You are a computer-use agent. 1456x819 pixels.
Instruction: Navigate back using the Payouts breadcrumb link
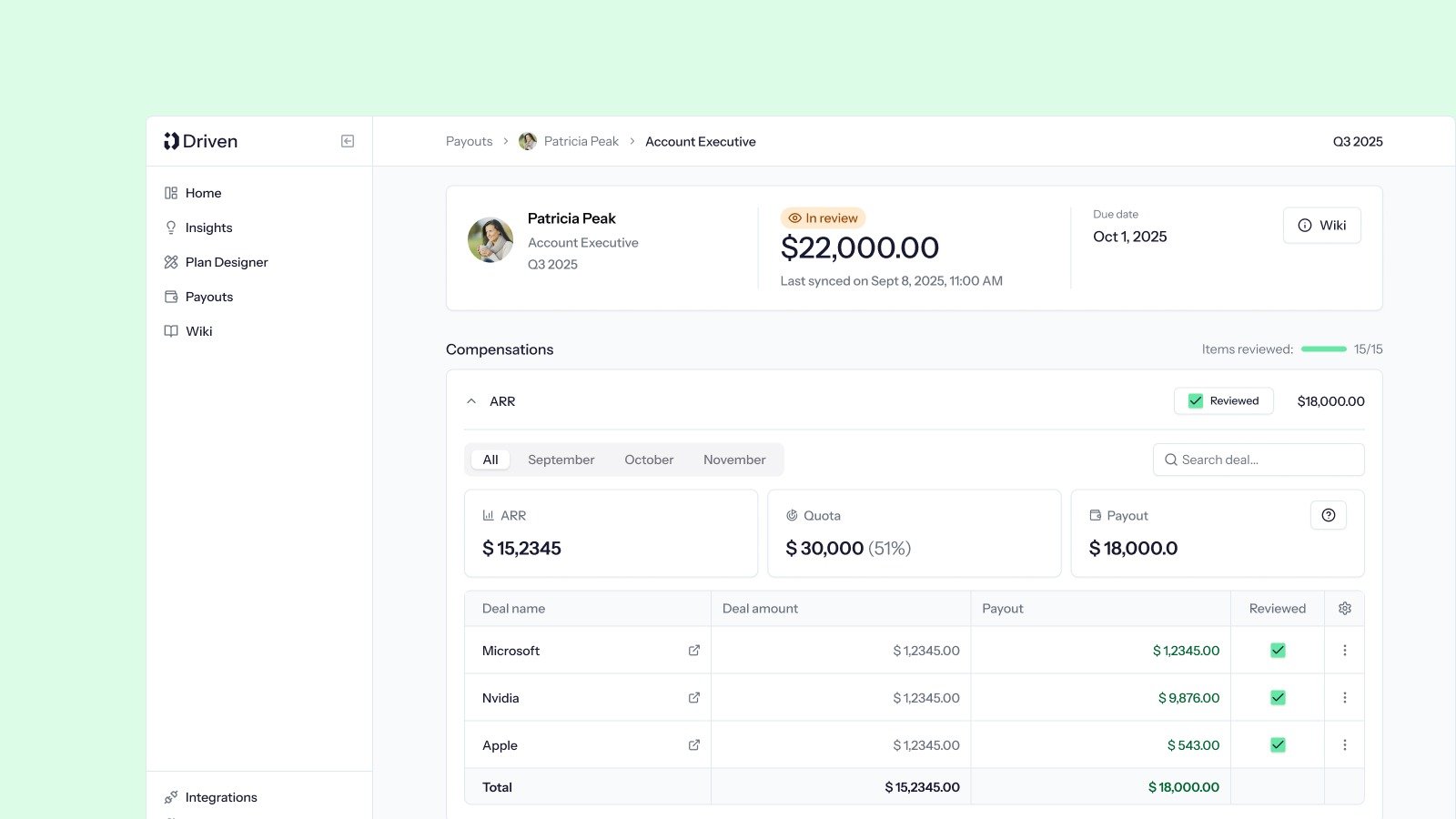(469, 141)
